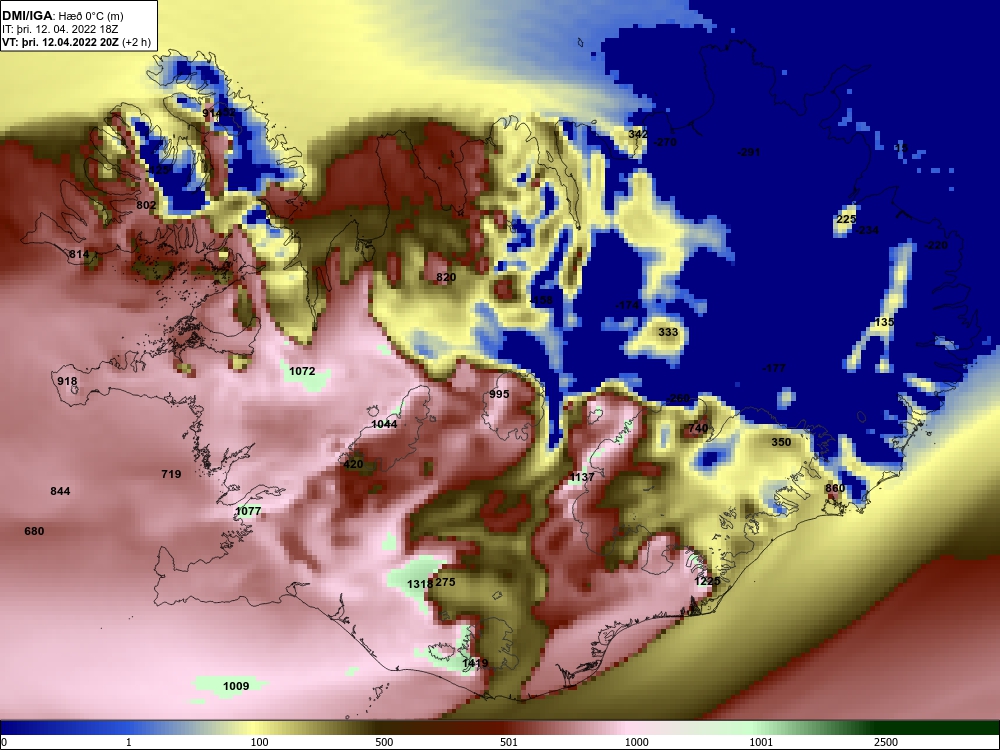Select the 342 height label
The height and width of the screenshot is (750, 1000).
638,135
